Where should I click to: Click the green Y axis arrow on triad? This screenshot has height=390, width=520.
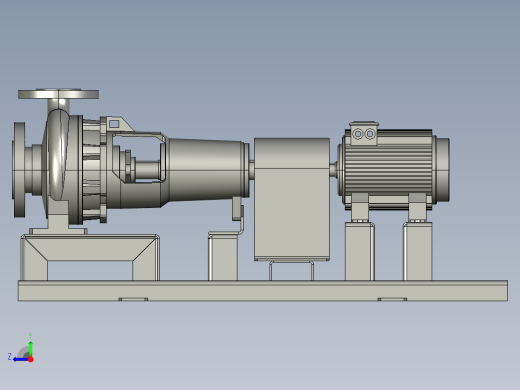coord(30,348)
